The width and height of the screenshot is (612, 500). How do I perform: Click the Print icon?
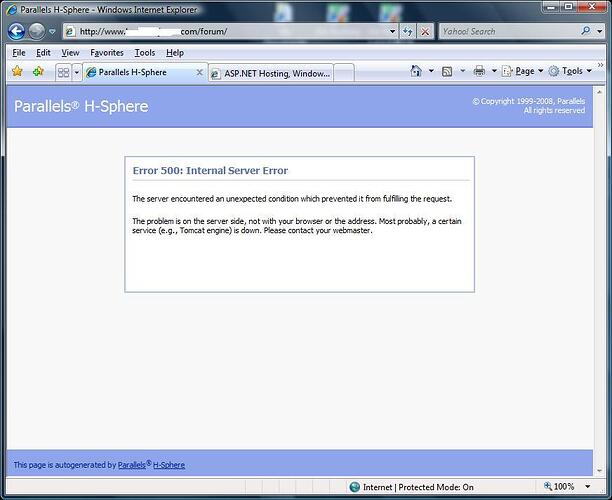tap(479, 71)
